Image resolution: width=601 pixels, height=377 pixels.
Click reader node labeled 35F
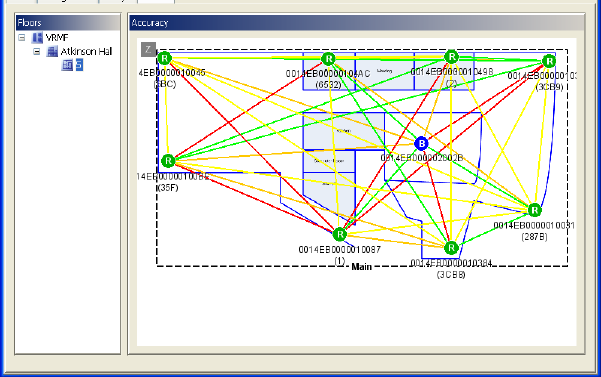tap(168, 161)
